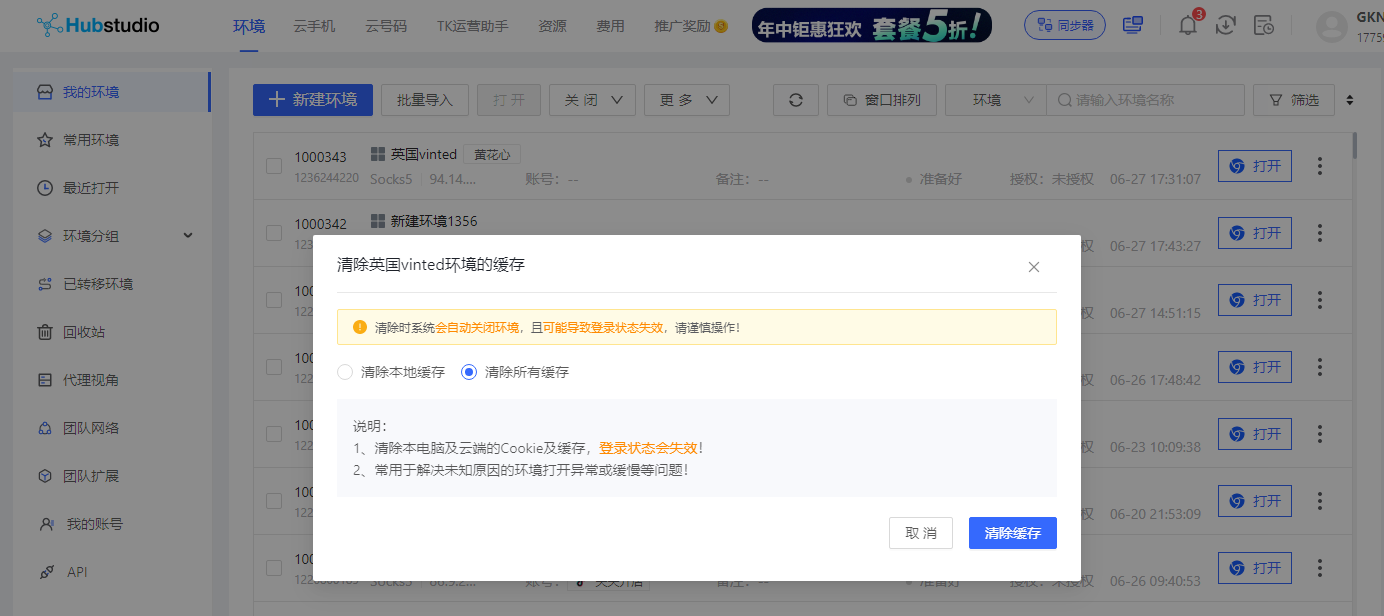Image resolution: width=1384 pixels, height=616 pixels.
Task: Close the 清除缓存 dialog with X
Action: (1034, 267)
